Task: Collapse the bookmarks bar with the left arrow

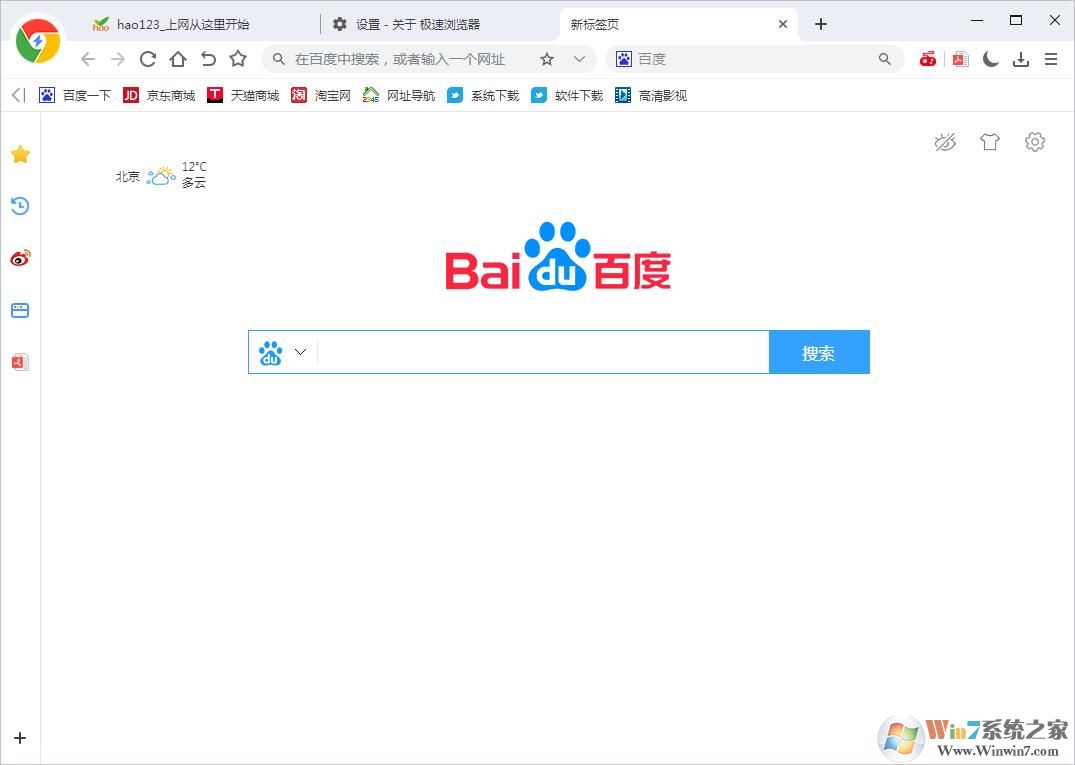Action: (x=15, y=95)
